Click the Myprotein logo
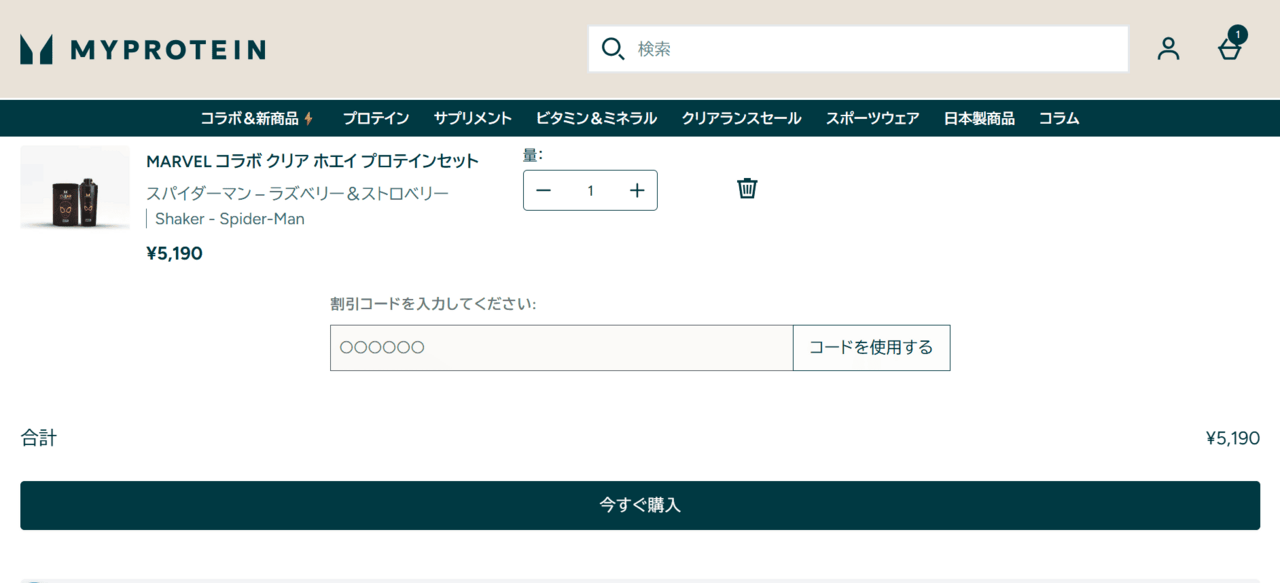The image size is (1280, 583). 143,49
